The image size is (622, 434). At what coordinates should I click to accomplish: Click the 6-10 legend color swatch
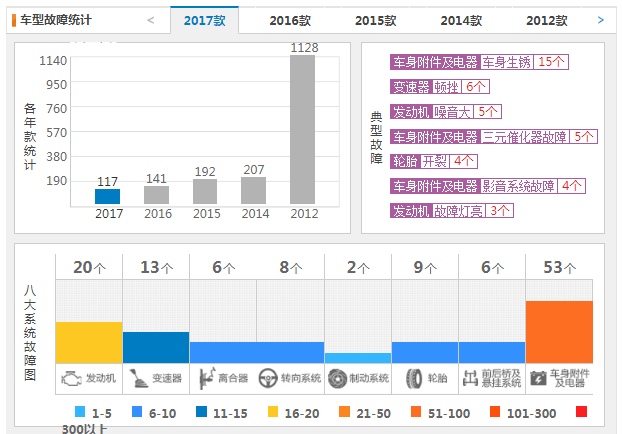coord(137,412)
